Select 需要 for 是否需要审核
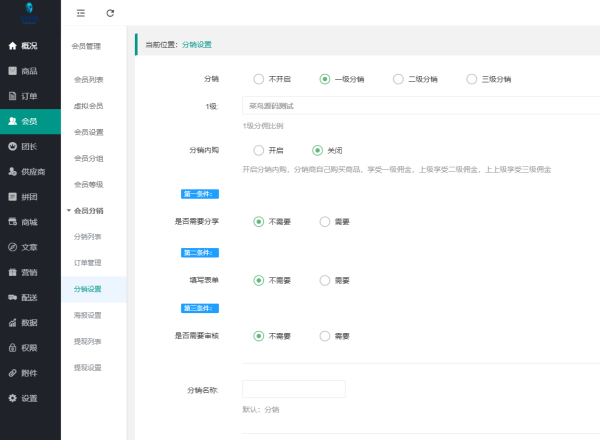Viewport: 600px width, 440px height. point(325,336)
